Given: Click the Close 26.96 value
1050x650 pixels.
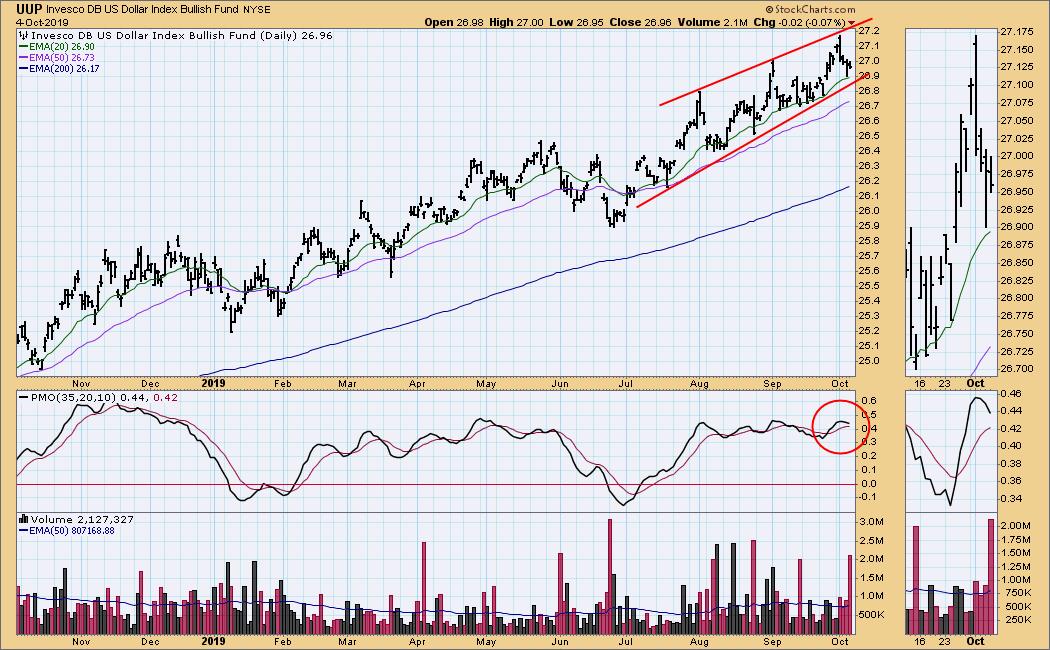Looking at the screenshot, I should [x=640, y=22].
